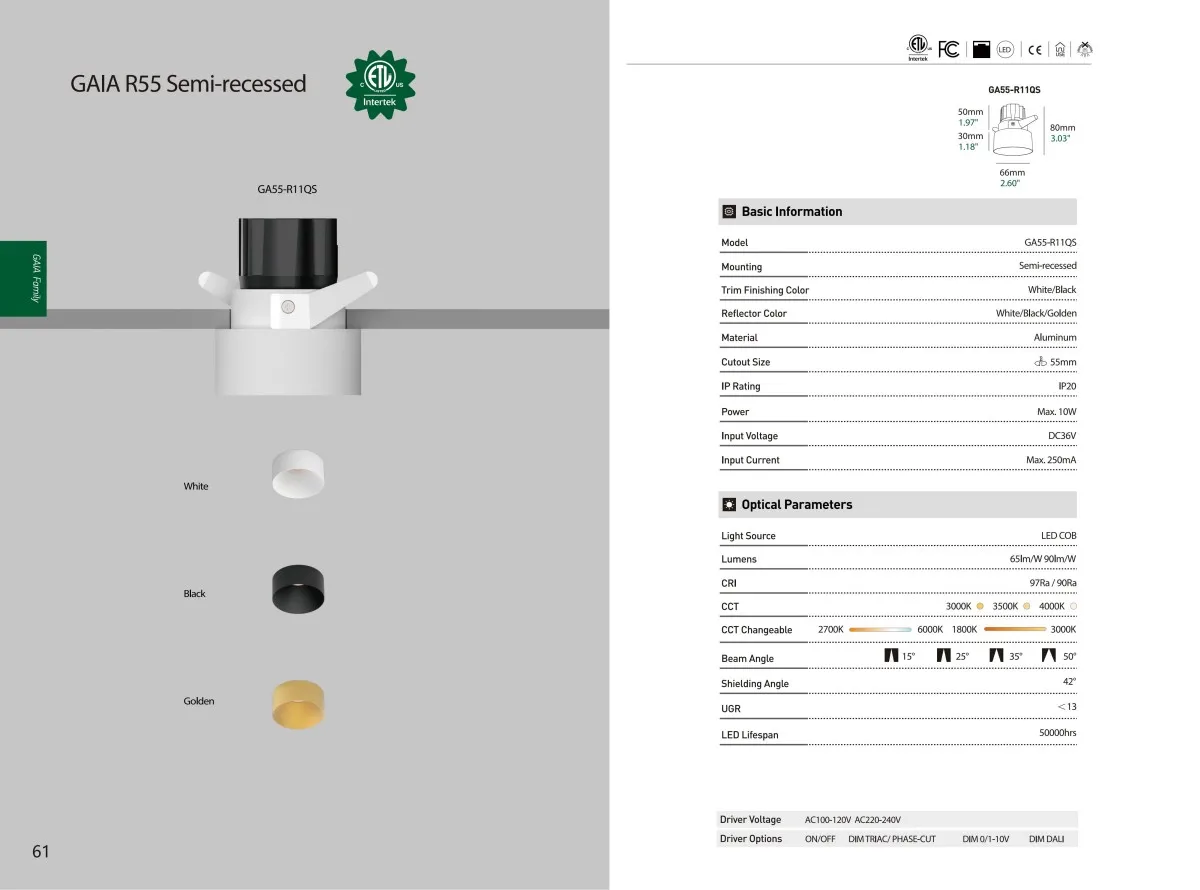1200x890 pixels.
Task: Click the 50° beam angle icon
Action: click(1049, 656)
